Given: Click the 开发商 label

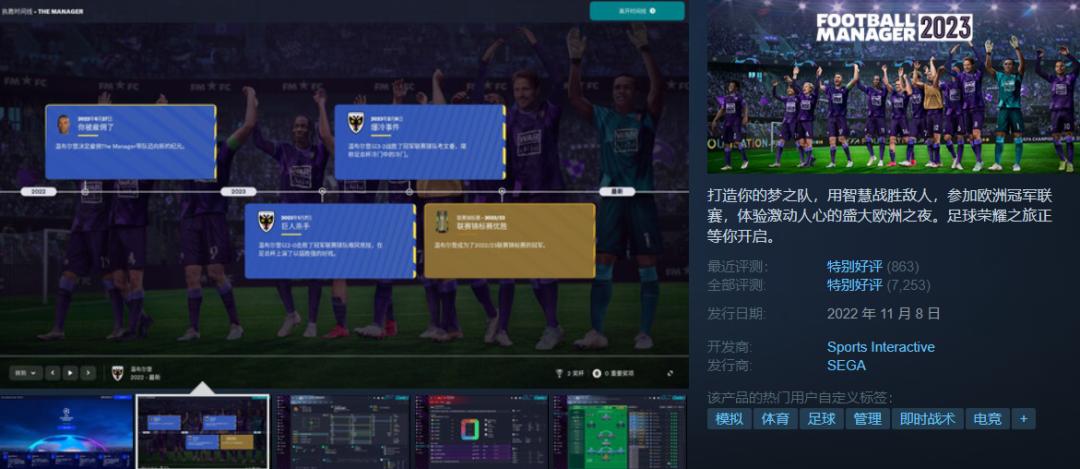Looking at the screenshot, I should [730, 347].
